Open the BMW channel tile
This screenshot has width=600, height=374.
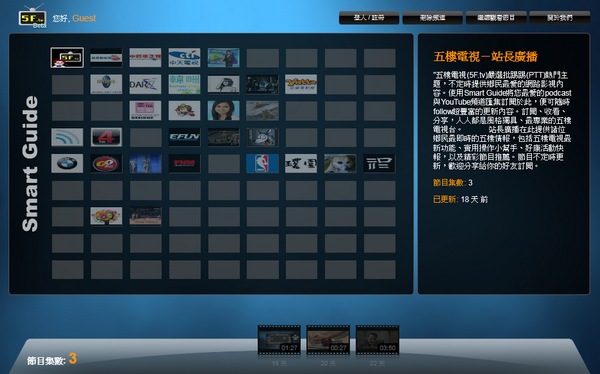67,163
